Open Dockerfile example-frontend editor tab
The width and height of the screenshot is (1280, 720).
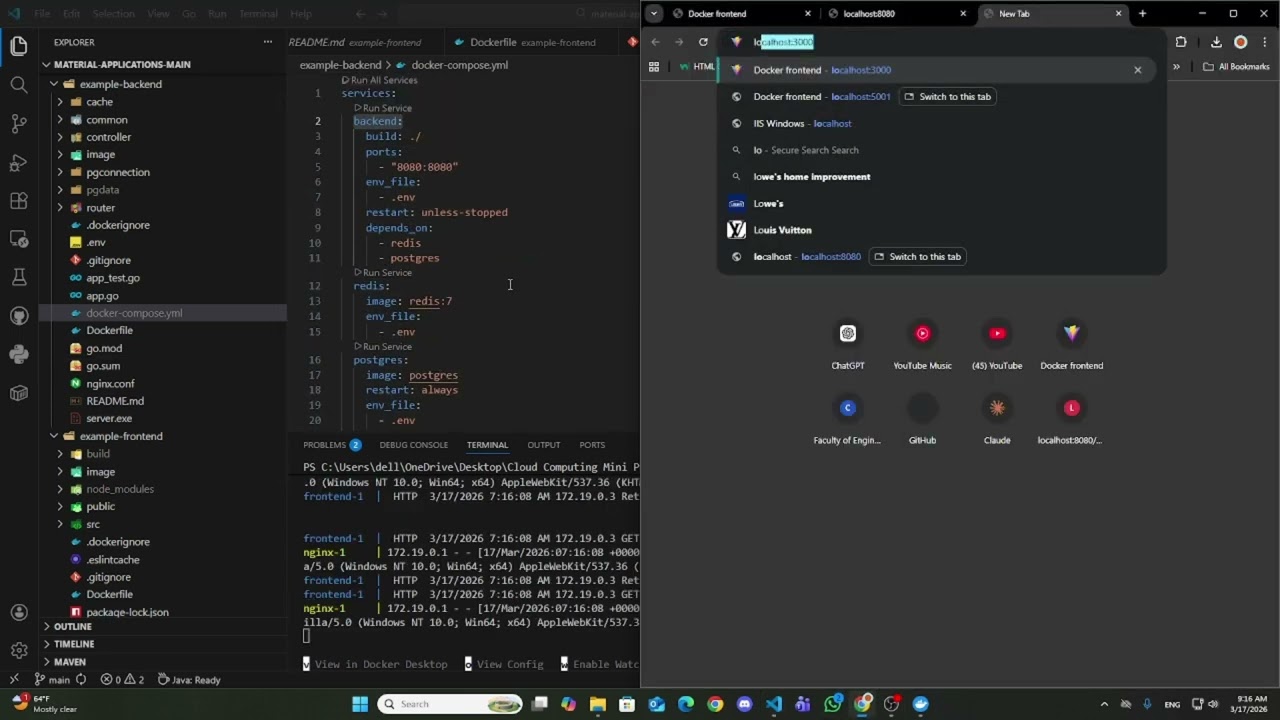(x=533, y=42)
